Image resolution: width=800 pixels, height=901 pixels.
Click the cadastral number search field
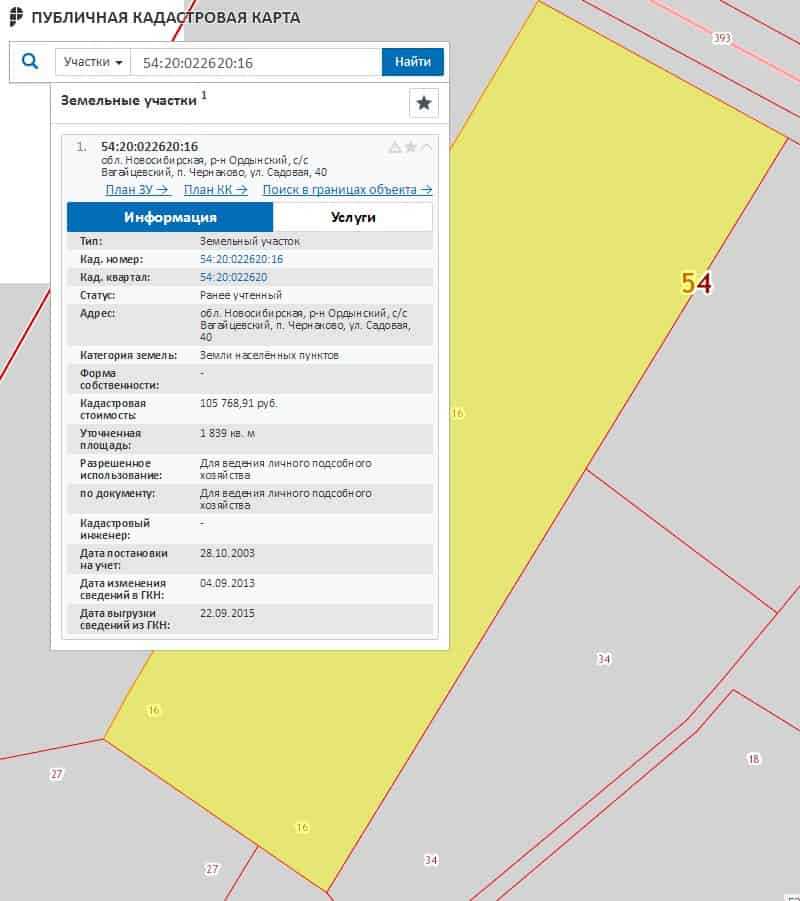255,62
